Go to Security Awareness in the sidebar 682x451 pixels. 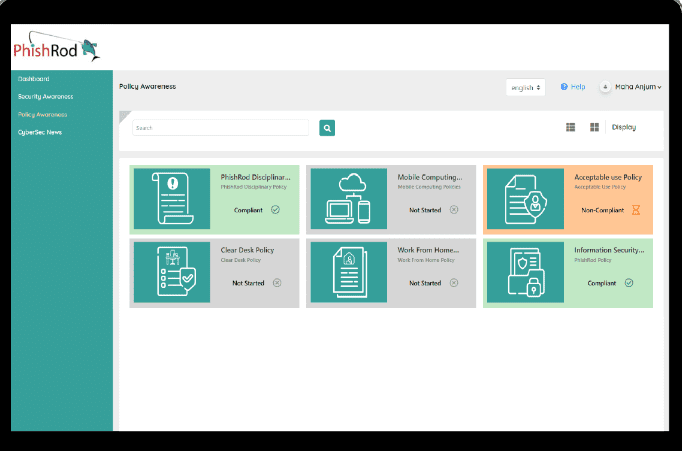[45, 97]
